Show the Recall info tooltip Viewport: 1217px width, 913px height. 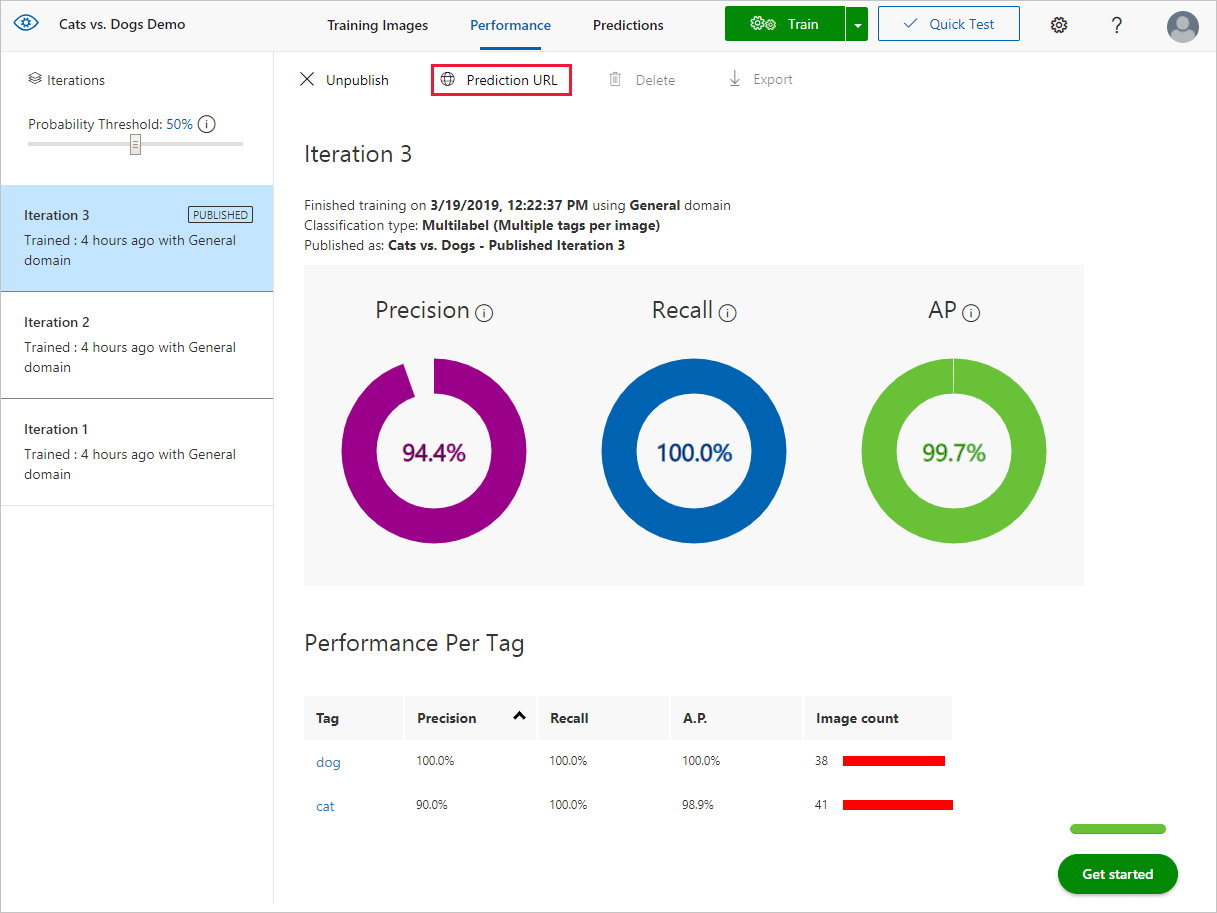[728, 312]
